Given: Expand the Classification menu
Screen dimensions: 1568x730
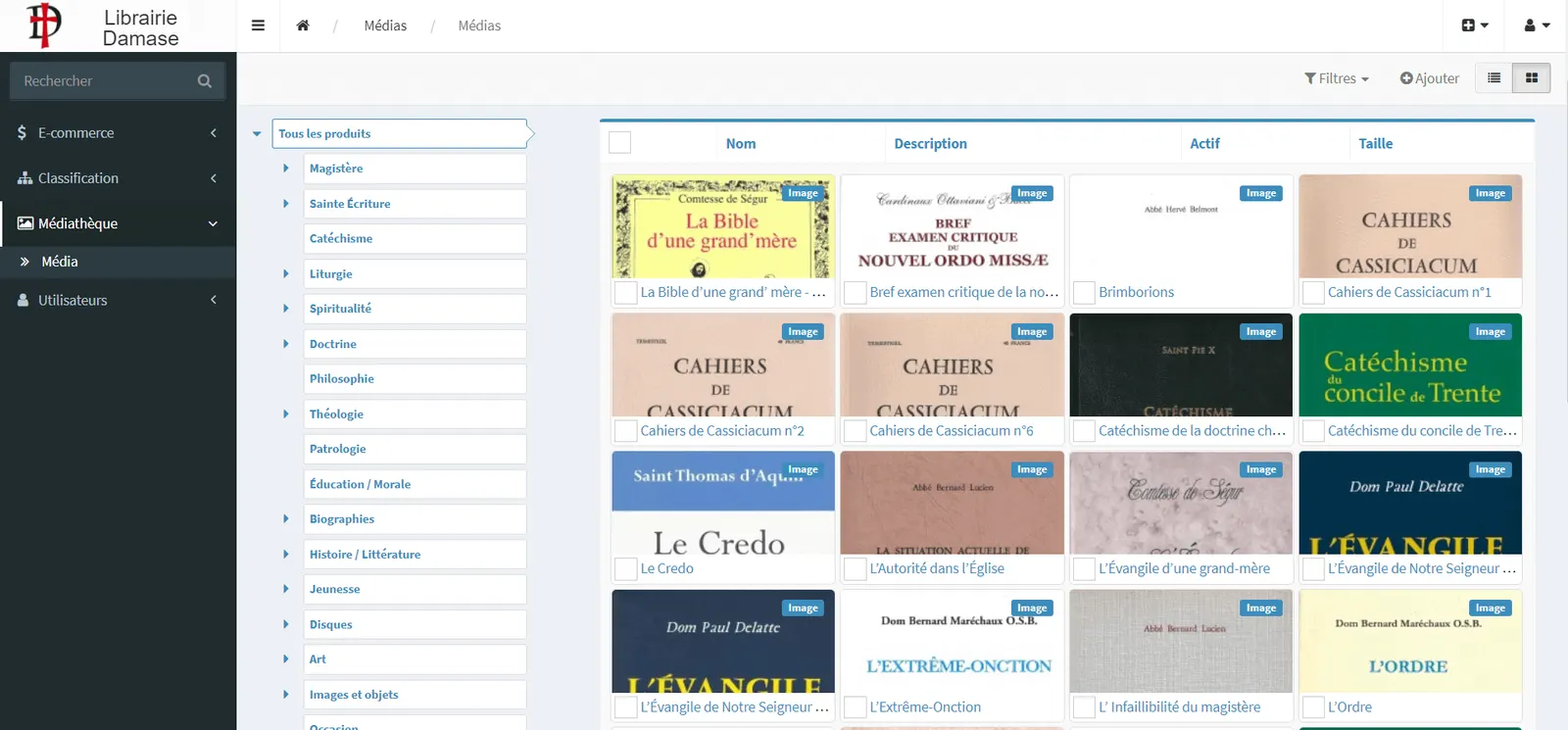Looking at the screenshot, I should click(x=118, y=178).
